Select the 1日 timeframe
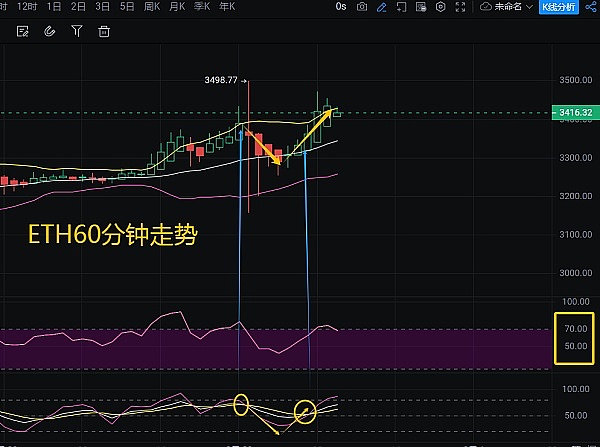The width and height of the screenshot is (600, 447). 54,6
